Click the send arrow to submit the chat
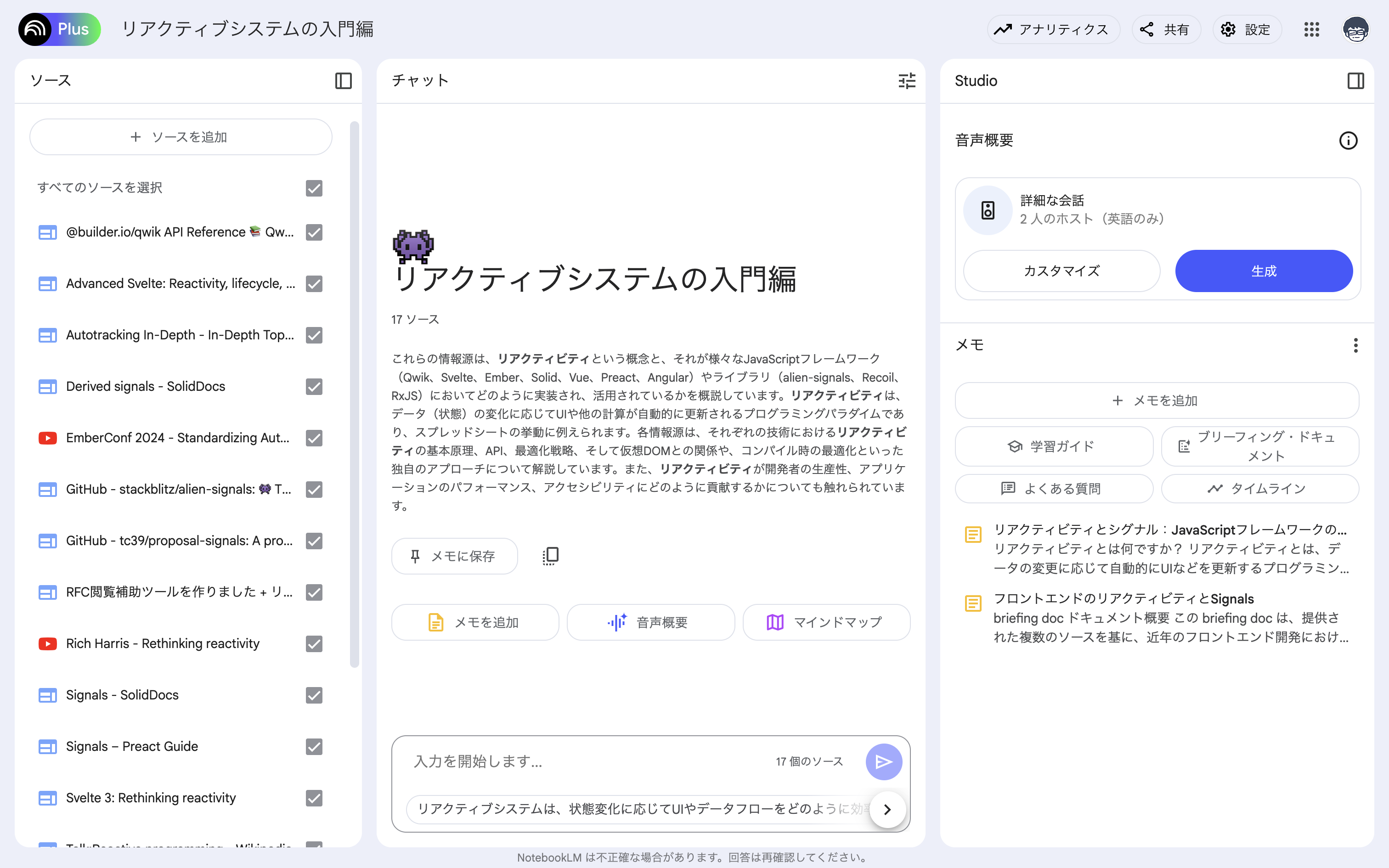Viewport: 1389px width, 868px height. point(883,761)
